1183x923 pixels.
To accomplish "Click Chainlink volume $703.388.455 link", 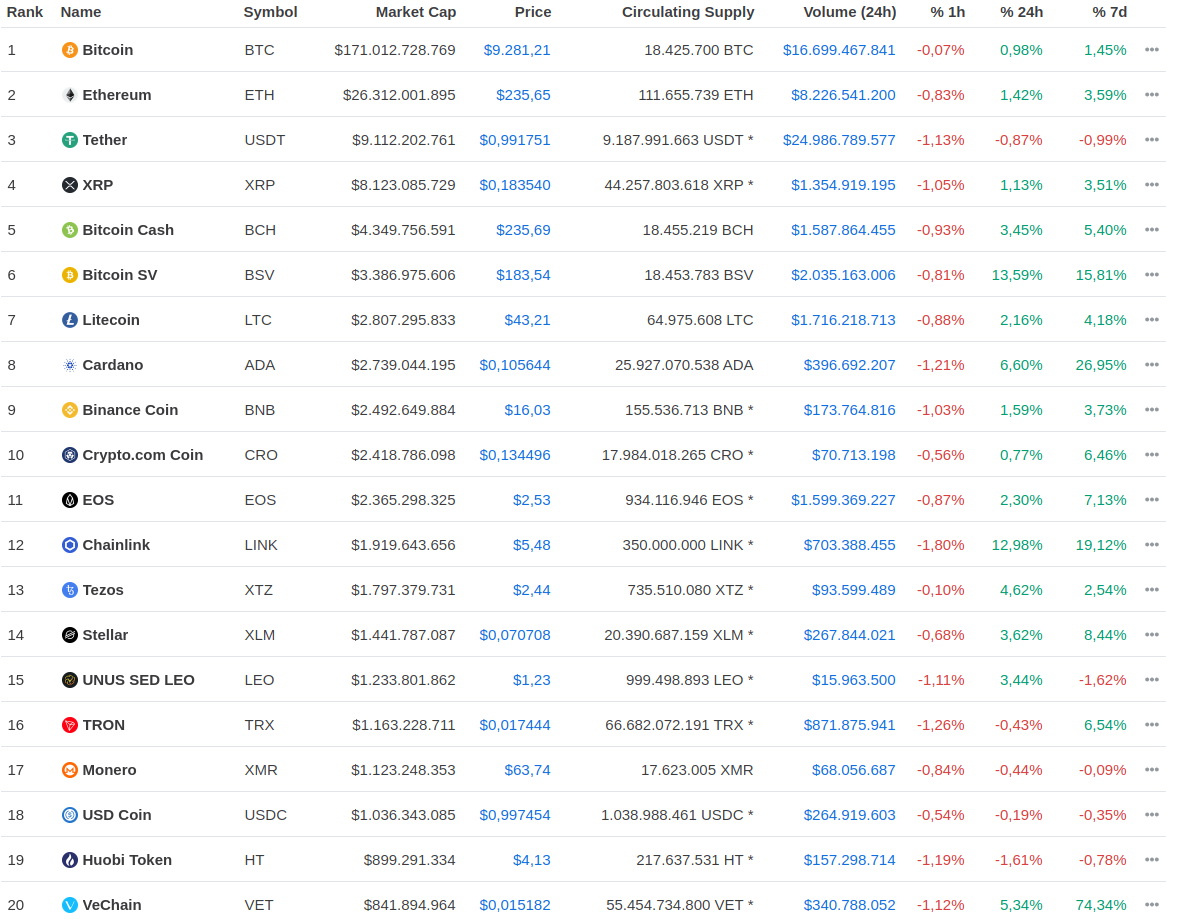I will coord(850,545).
